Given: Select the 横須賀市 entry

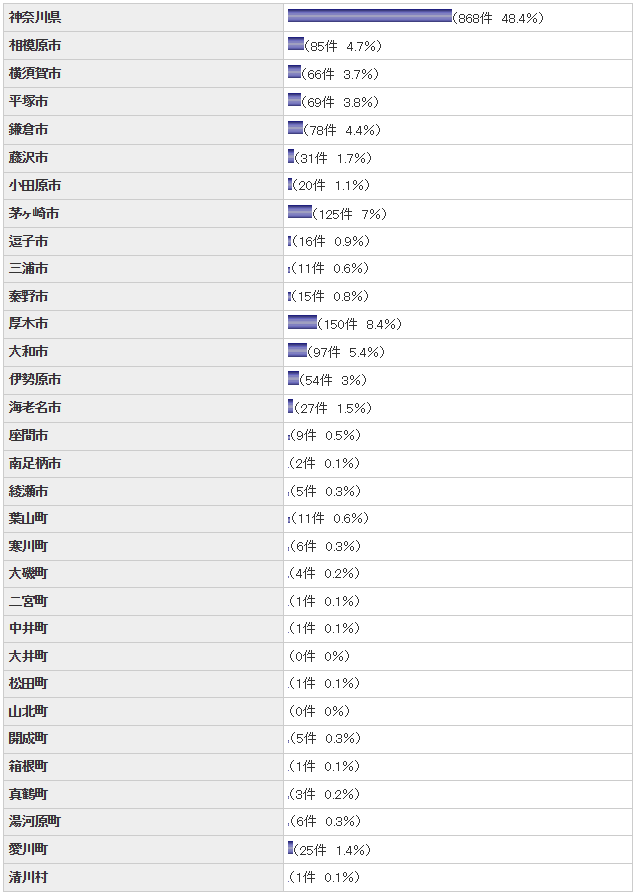Looking at the screenshot, I should (x=35, y=74).
